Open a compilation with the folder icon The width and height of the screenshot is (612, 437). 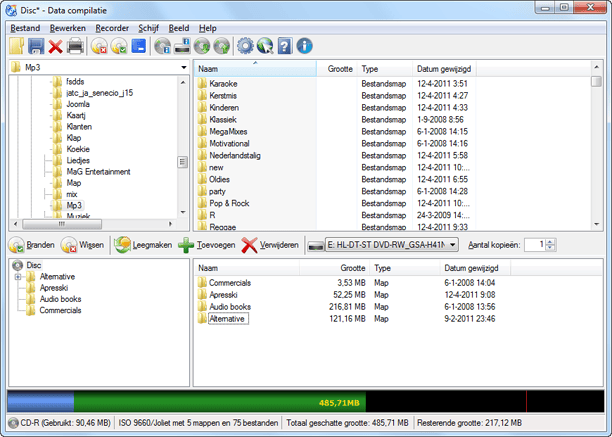[x=16, y=46]
